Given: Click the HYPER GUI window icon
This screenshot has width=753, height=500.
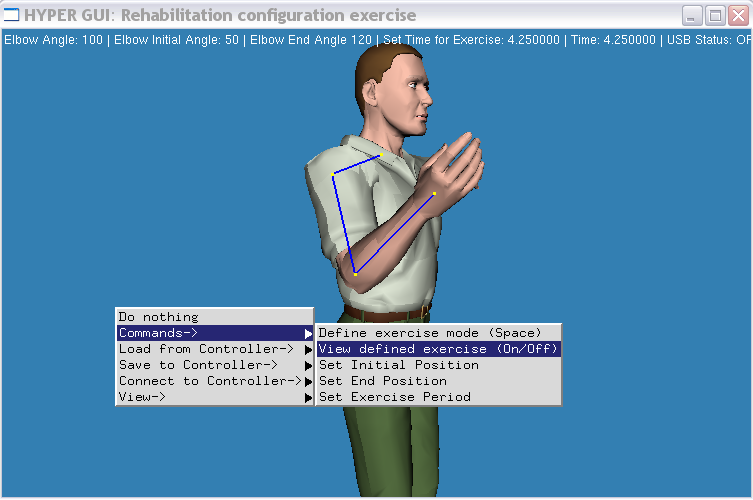Looking at the screenshot, I should coord(11,15).
